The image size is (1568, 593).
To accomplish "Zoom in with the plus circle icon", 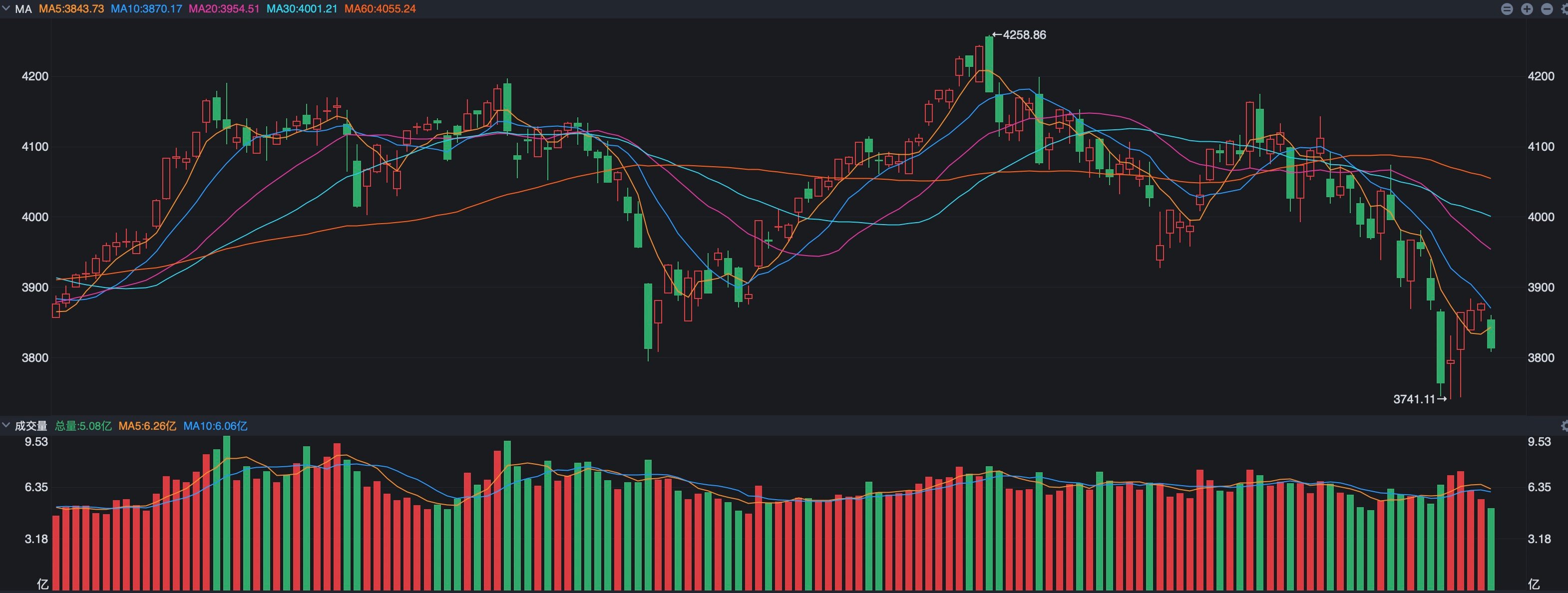I will click(x=1527, y=9).
